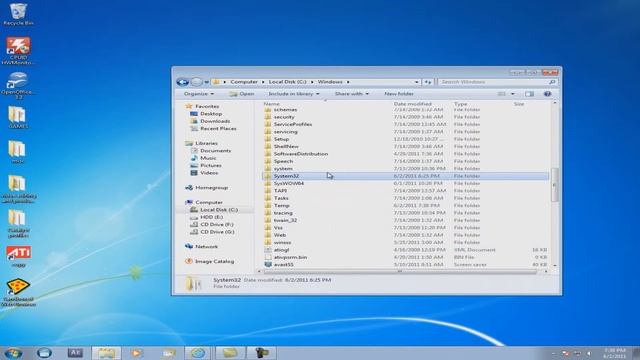Click the search magnifier icon
640x360 pixels.
(x=552, y=82)
